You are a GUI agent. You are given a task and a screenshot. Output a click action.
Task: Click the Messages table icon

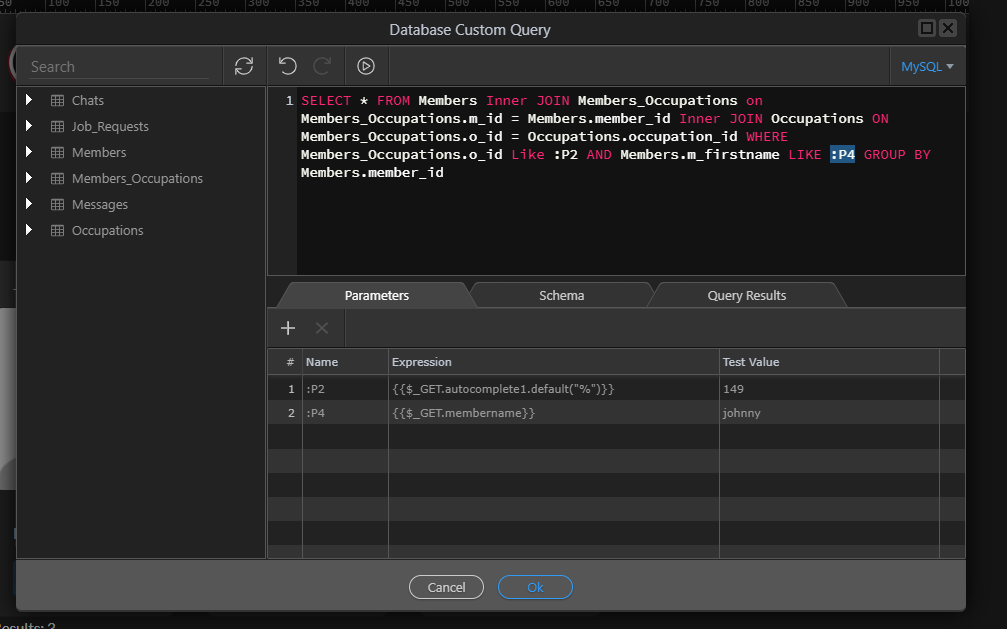click(x=57, y=204)
